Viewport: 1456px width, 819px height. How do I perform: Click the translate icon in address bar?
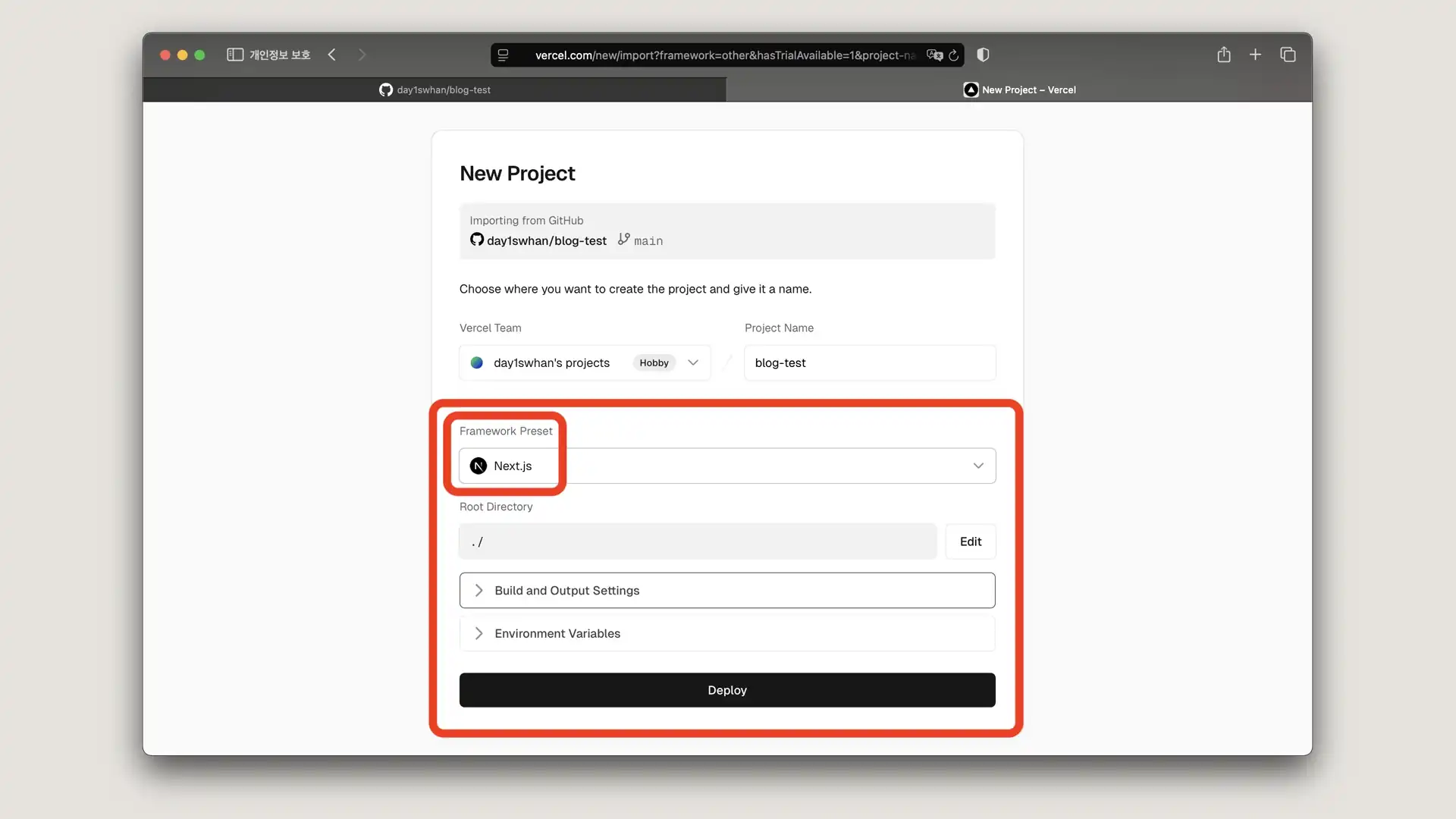(934, 55)
